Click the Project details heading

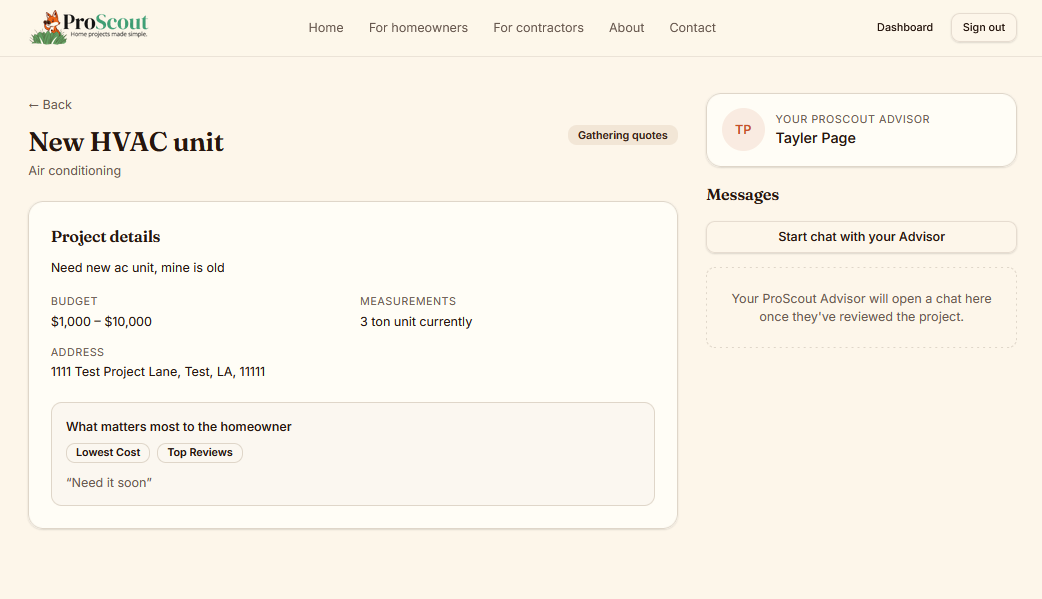(106, 237)
